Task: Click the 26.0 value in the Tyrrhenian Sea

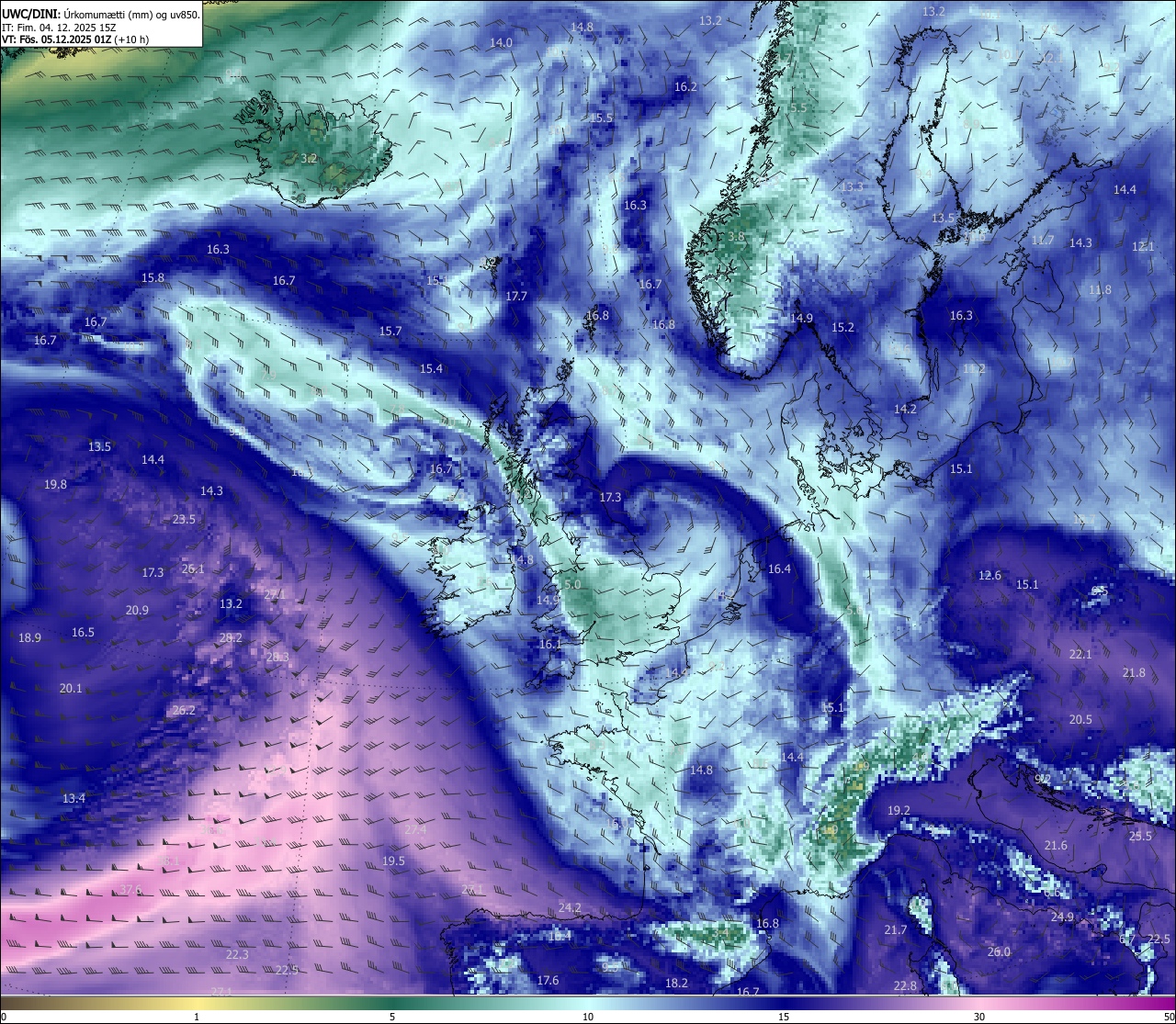Action: pos(999,951)
